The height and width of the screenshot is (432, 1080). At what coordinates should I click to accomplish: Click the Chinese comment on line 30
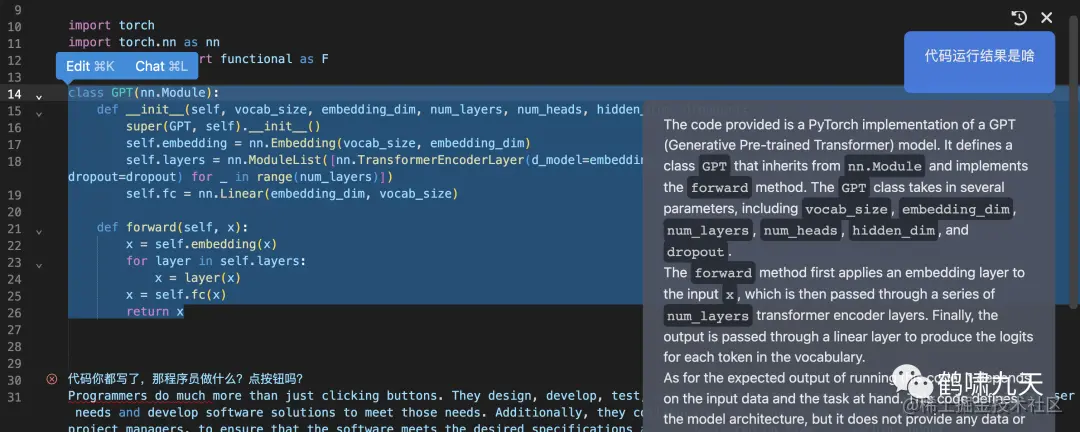(x=185, y=379)
